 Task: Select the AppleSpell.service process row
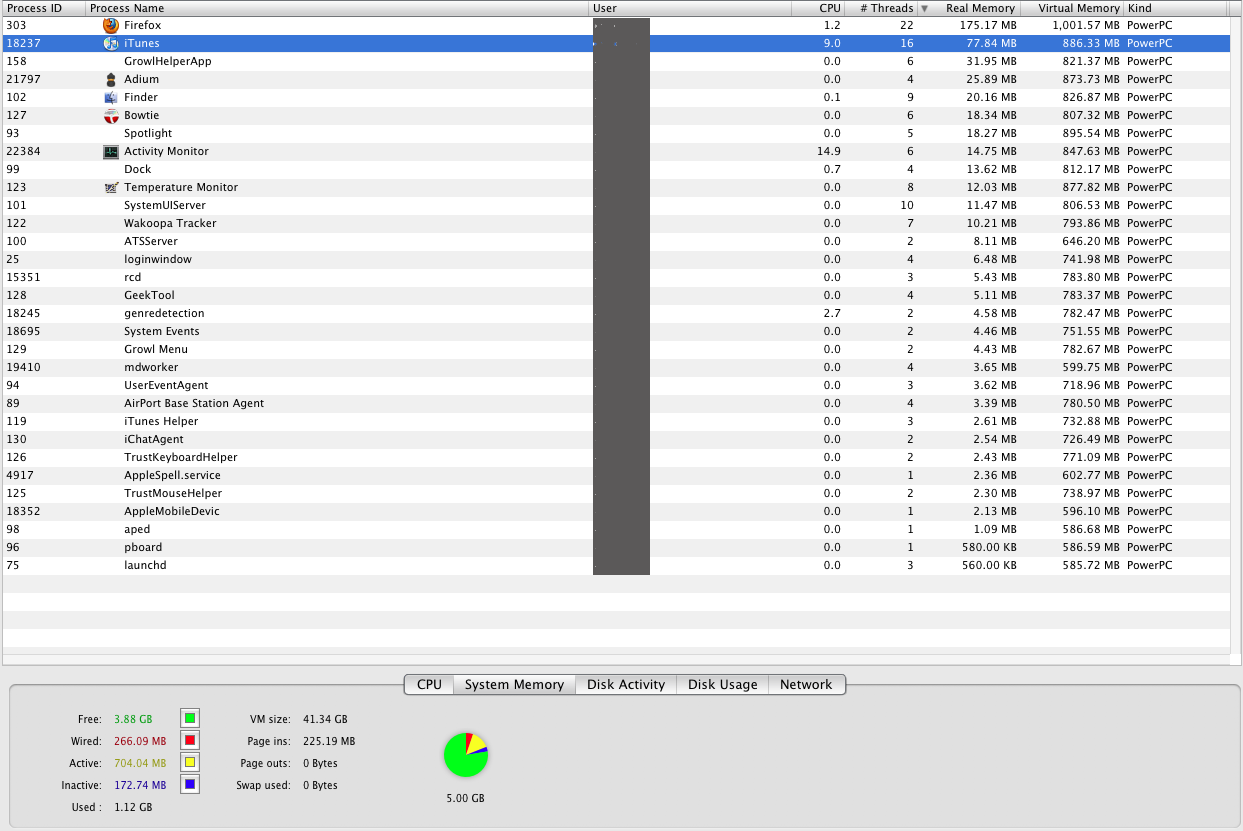tap(616, 475)
